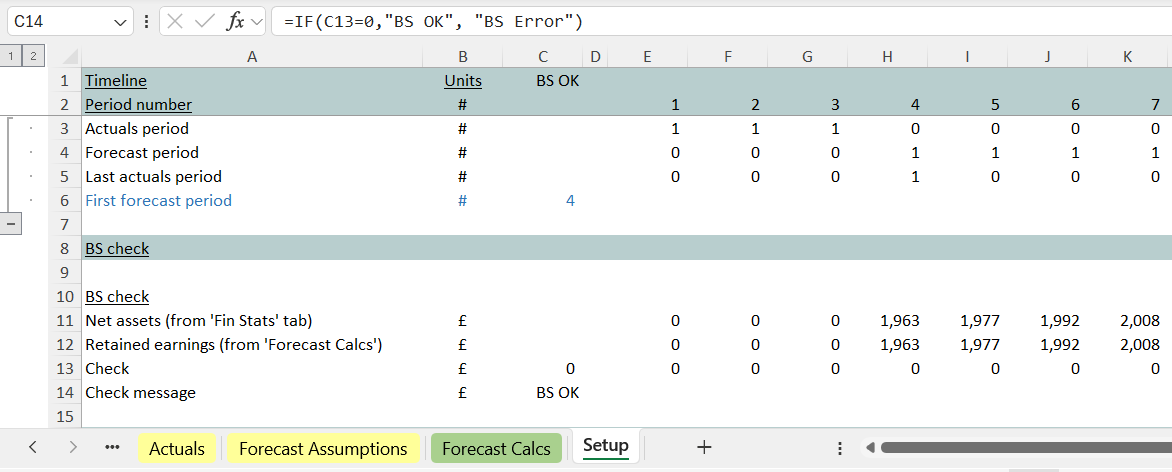Show outline level 1 rows

click(x=12, y=57)
